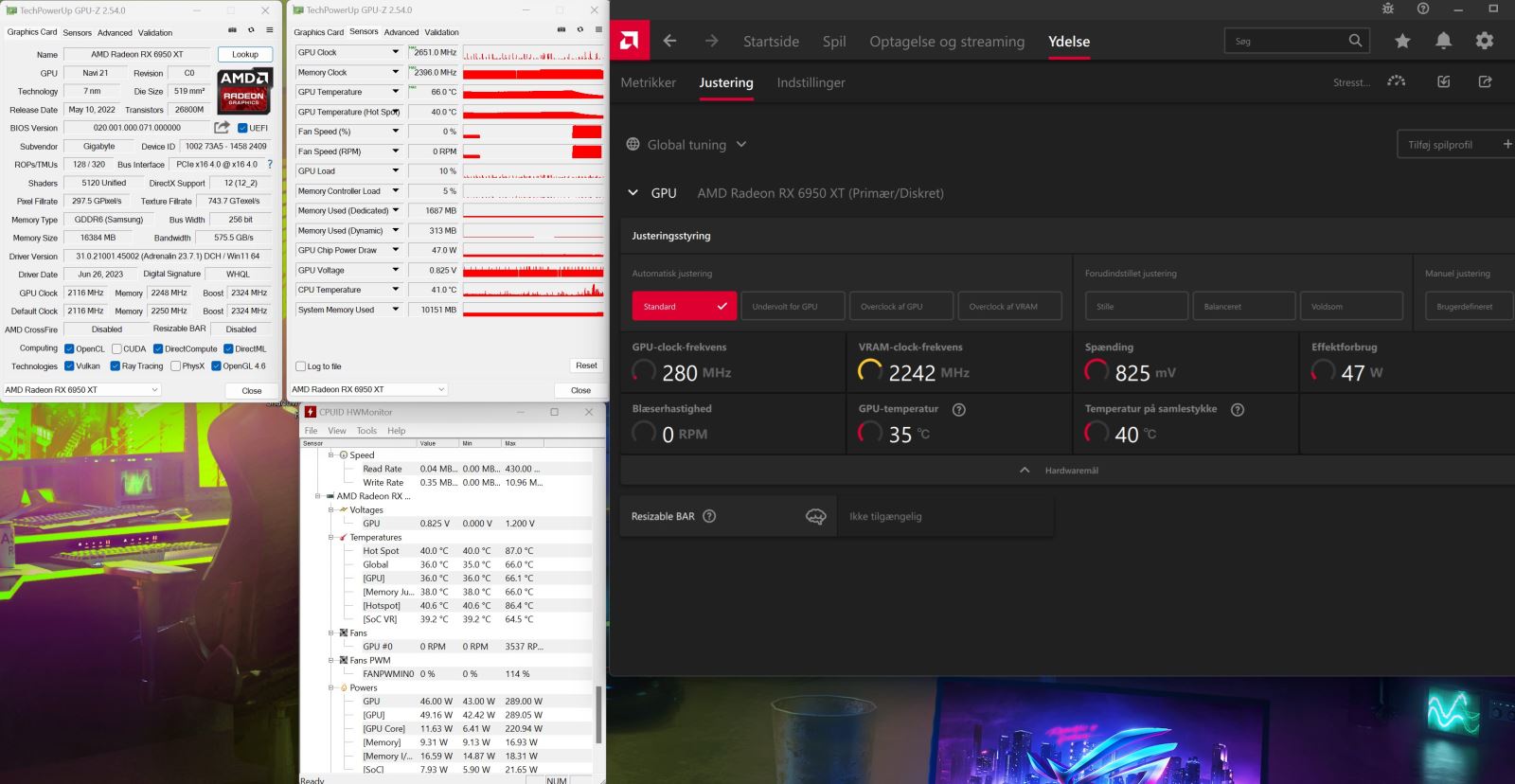This screenshot has width=1515, height=784.
Task: Toggle the Ray Tracing checkbox
Action: (x=116, y=365)
